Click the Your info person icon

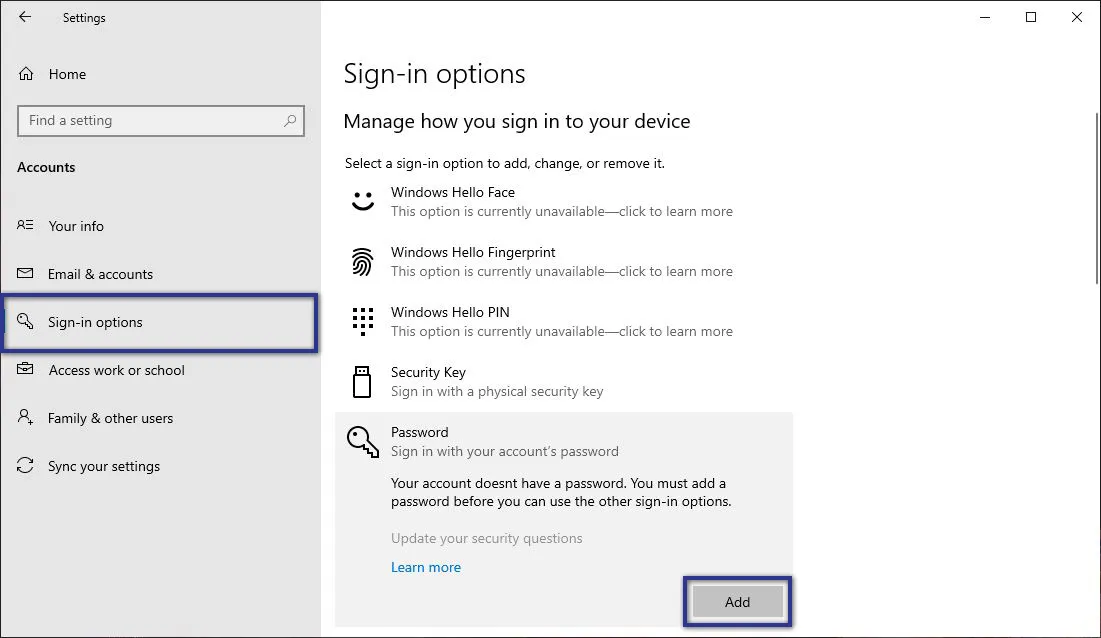point(25,225)
